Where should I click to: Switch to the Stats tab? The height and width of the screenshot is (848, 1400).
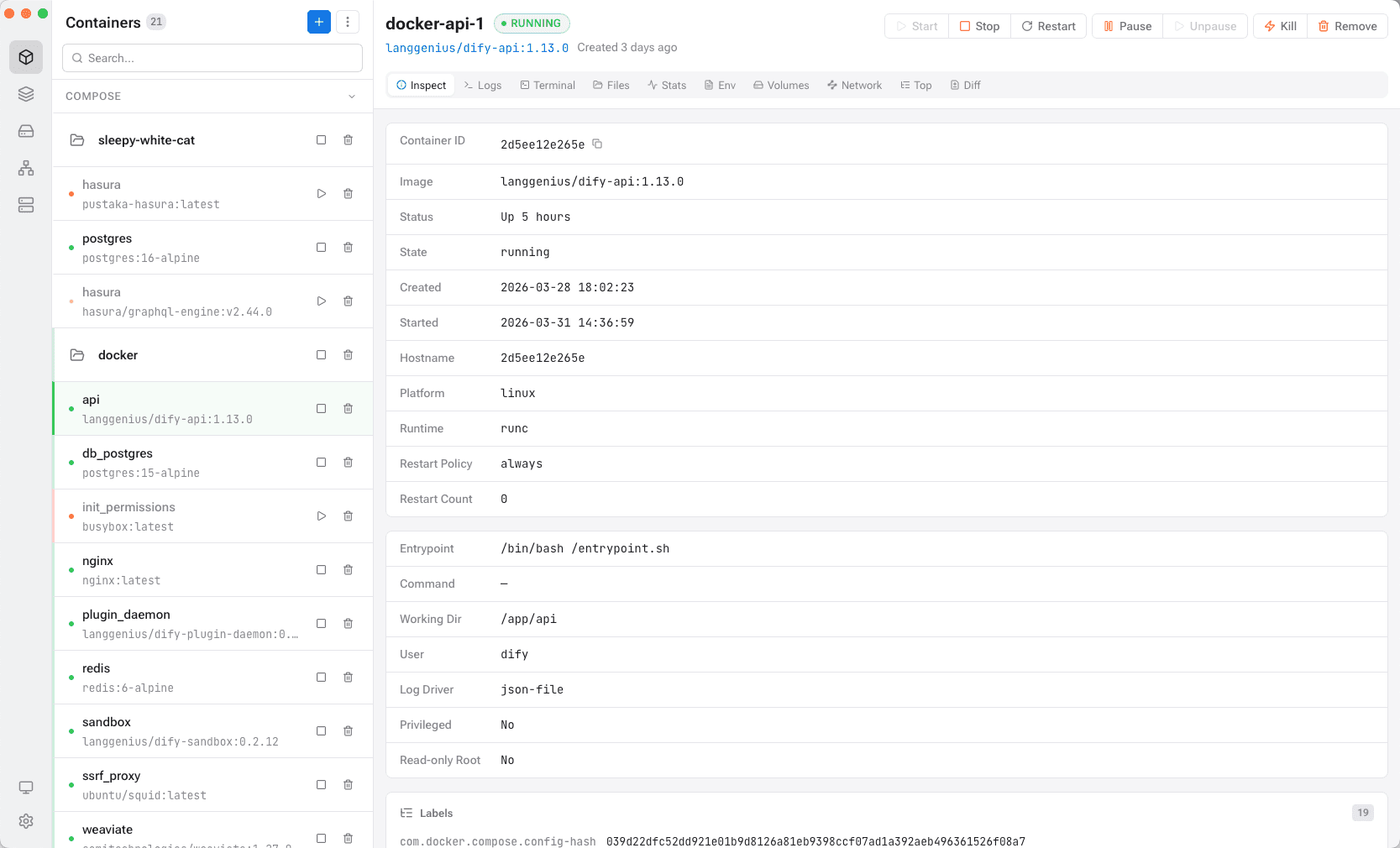(667, 86)
